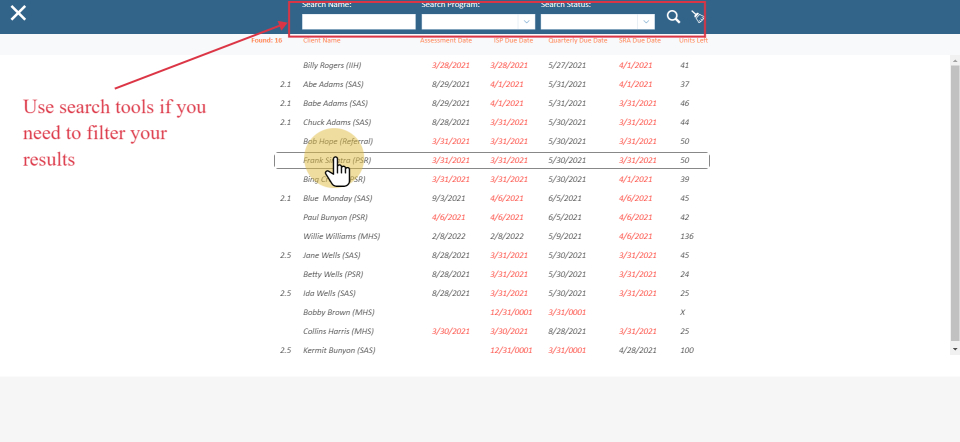Viewport: 960px width, 442px height.
Task: Select Collins Harris (MHS) client row
Action: pos(338,331)
